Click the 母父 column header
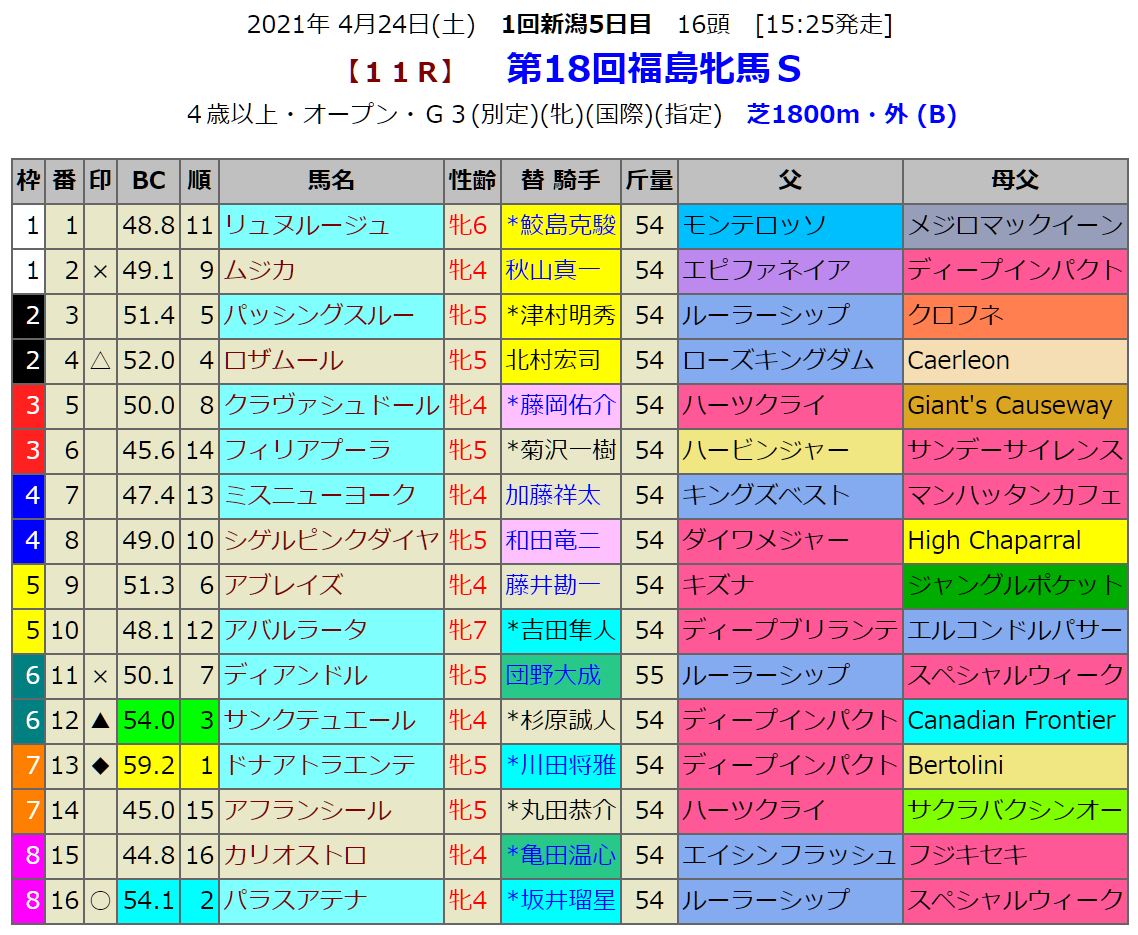Image resolution: width=1138 pixels, height=935 pixels. coord(1015,181)
